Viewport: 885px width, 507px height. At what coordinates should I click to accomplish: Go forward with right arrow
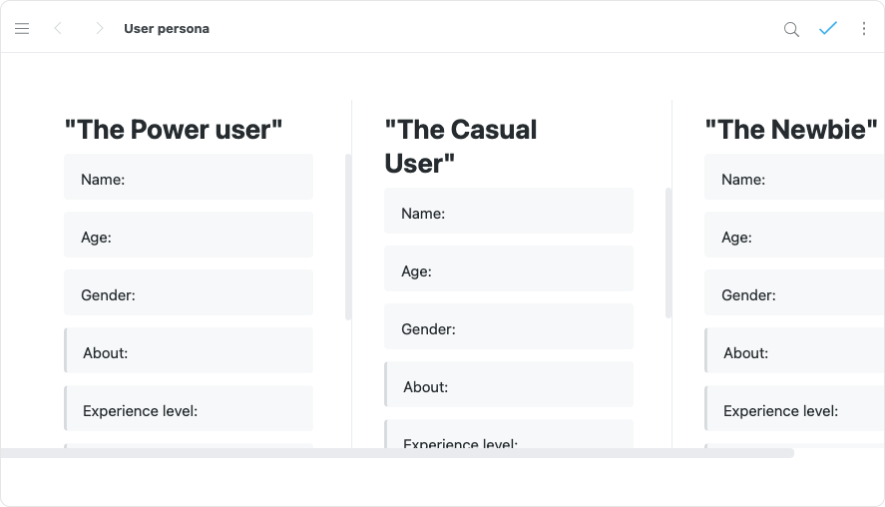click(x=99, y=29)
